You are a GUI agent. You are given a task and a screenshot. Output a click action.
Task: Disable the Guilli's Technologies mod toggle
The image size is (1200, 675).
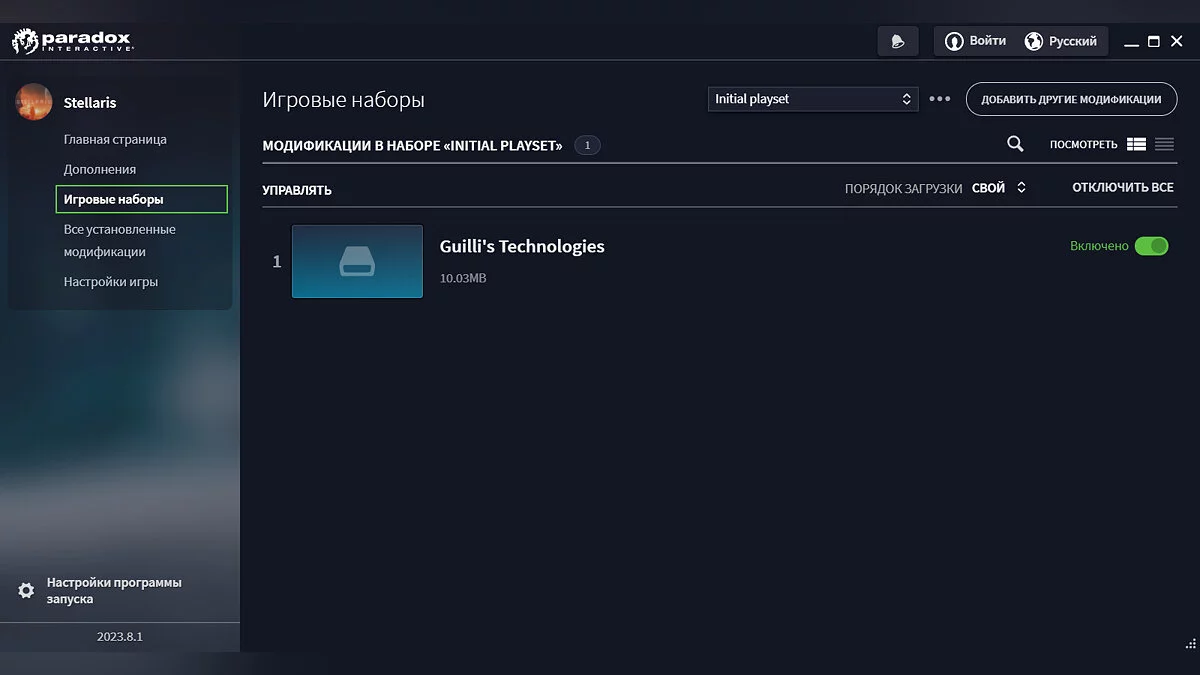(x=1151, y=246)
